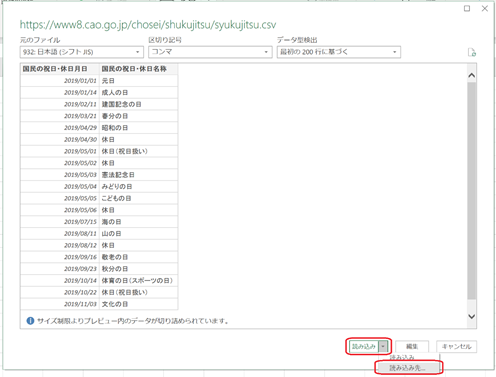Select column header 国民の祝日・休日月日

click(60, 69)
